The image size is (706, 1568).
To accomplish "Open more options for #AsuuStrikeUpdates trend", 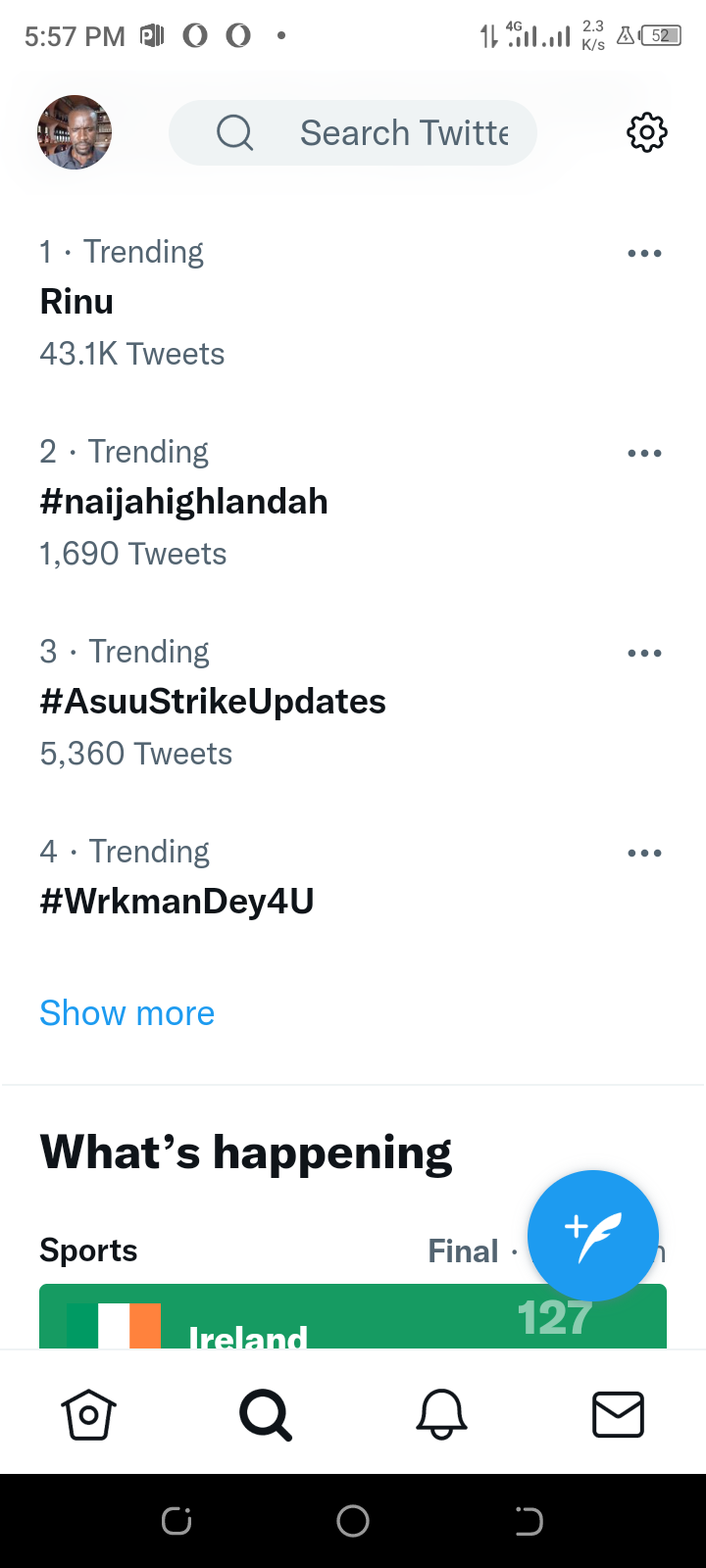I will click(x=644, y=654).
